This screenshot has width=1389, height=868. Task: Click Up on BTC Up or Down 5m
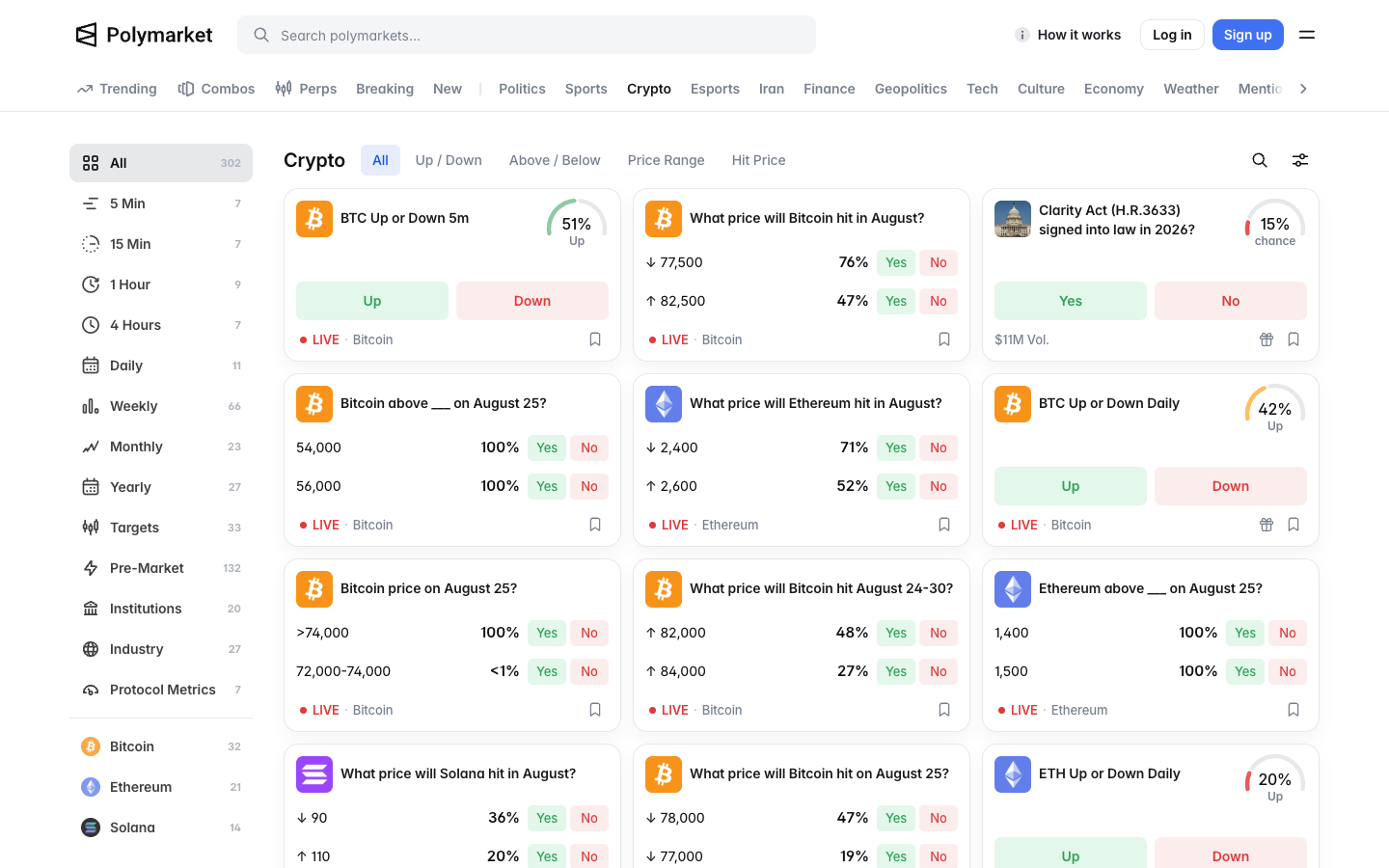tap(372, 301)
